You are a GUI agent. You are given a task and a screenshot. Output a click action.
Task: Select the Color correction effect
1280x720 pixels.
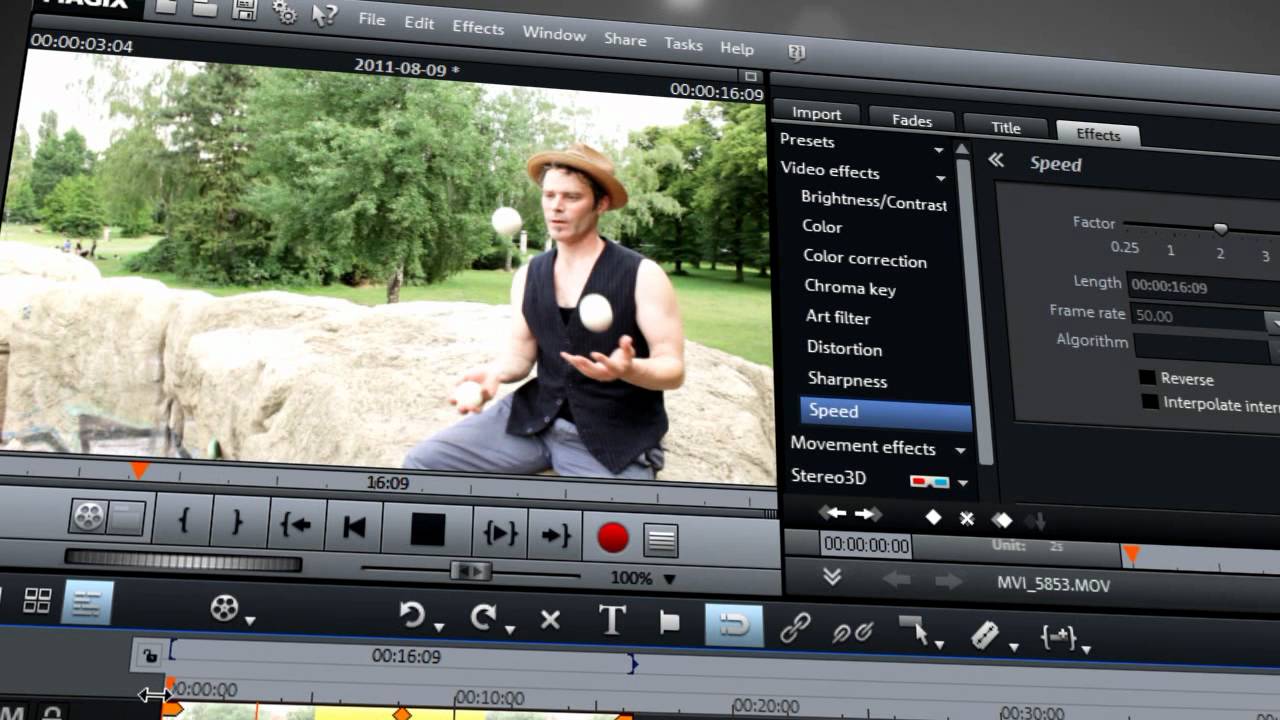point(865,259)
